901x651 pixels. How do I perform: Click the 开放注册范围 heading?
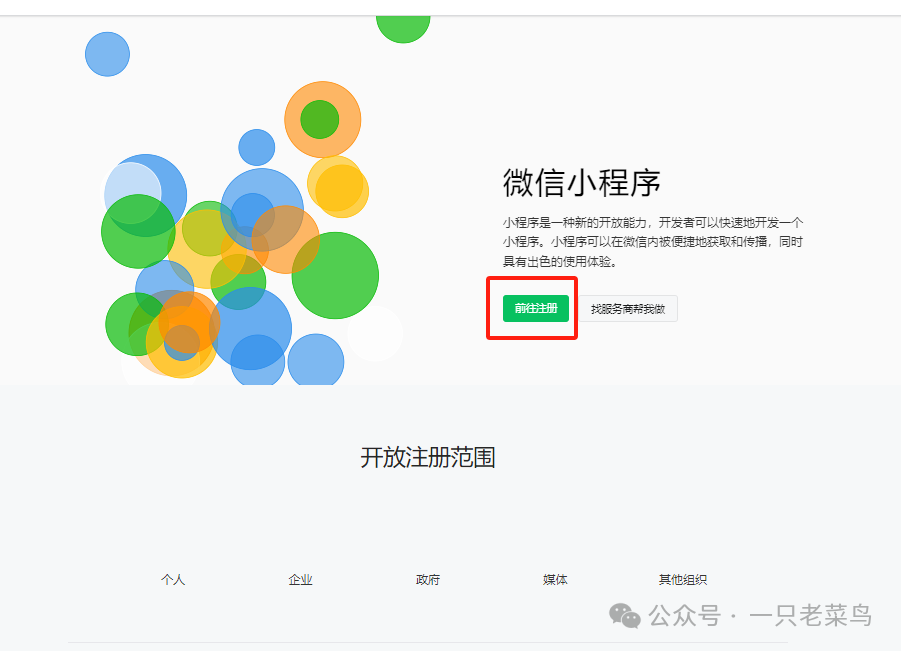pyautogui.click(x=428, y=457)
